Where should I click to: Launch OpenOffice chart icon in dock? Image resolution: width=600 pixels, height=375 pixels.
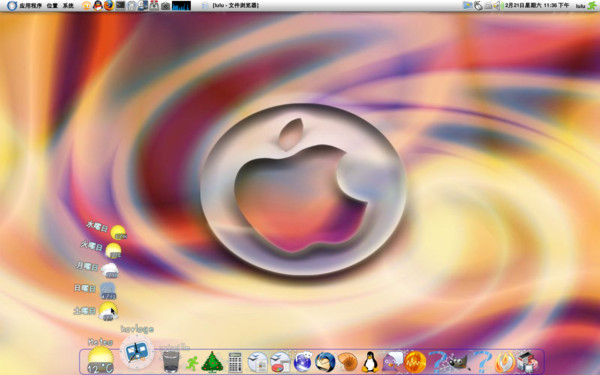point(280,362)
